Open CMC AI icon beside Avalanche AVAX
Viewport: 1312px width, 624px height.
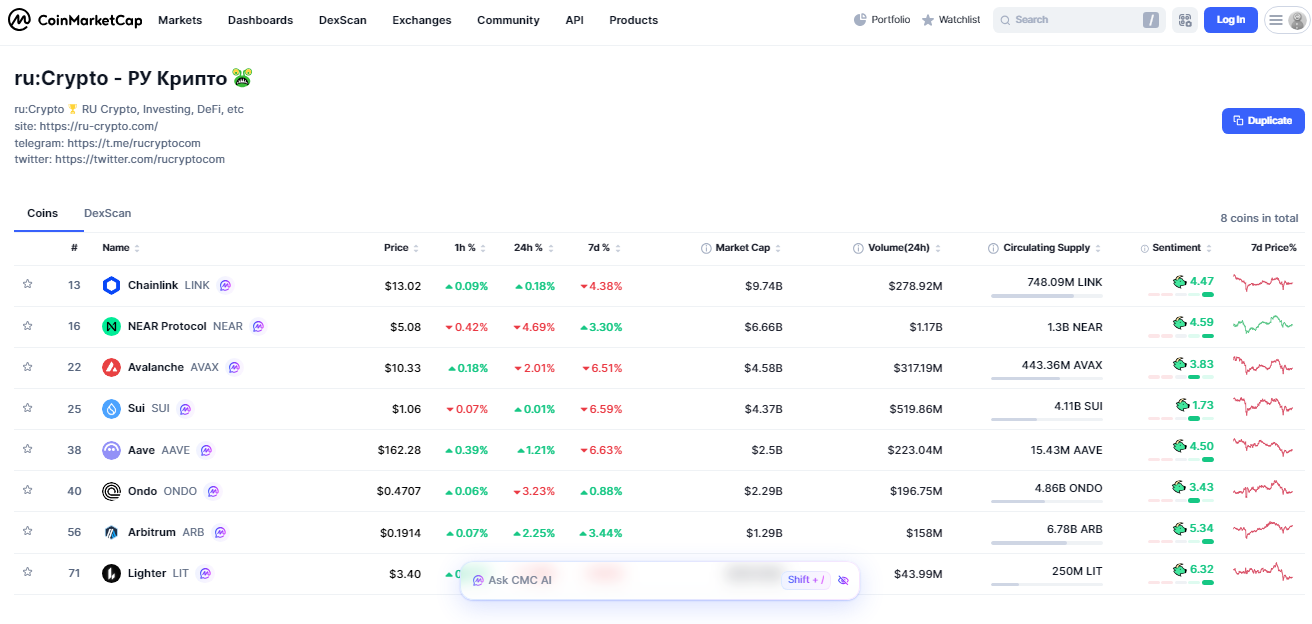click(234, 367)
